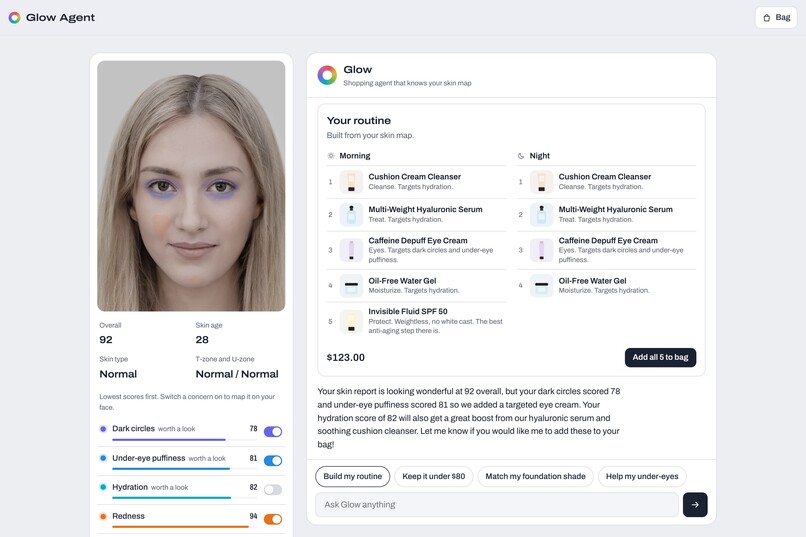Image resolution: width=806 pixels, height=537 pixels.
Task: Click the face scan photo
Action: (191, 186)
